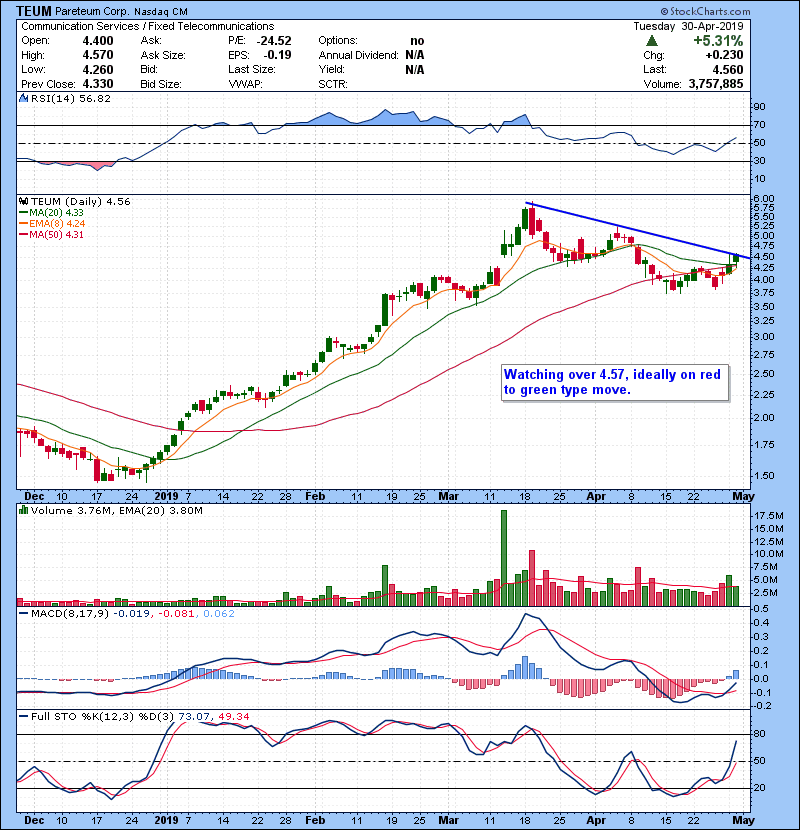Click the EPS value -0.19
800x830 pixels.
[277, 55]
